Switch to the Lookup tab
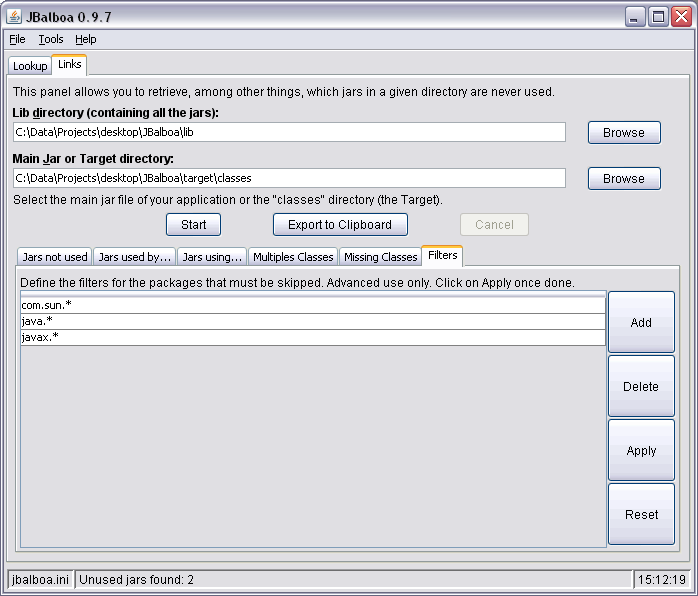This screenshot has height=596, width=698. (x=30, y=66)
